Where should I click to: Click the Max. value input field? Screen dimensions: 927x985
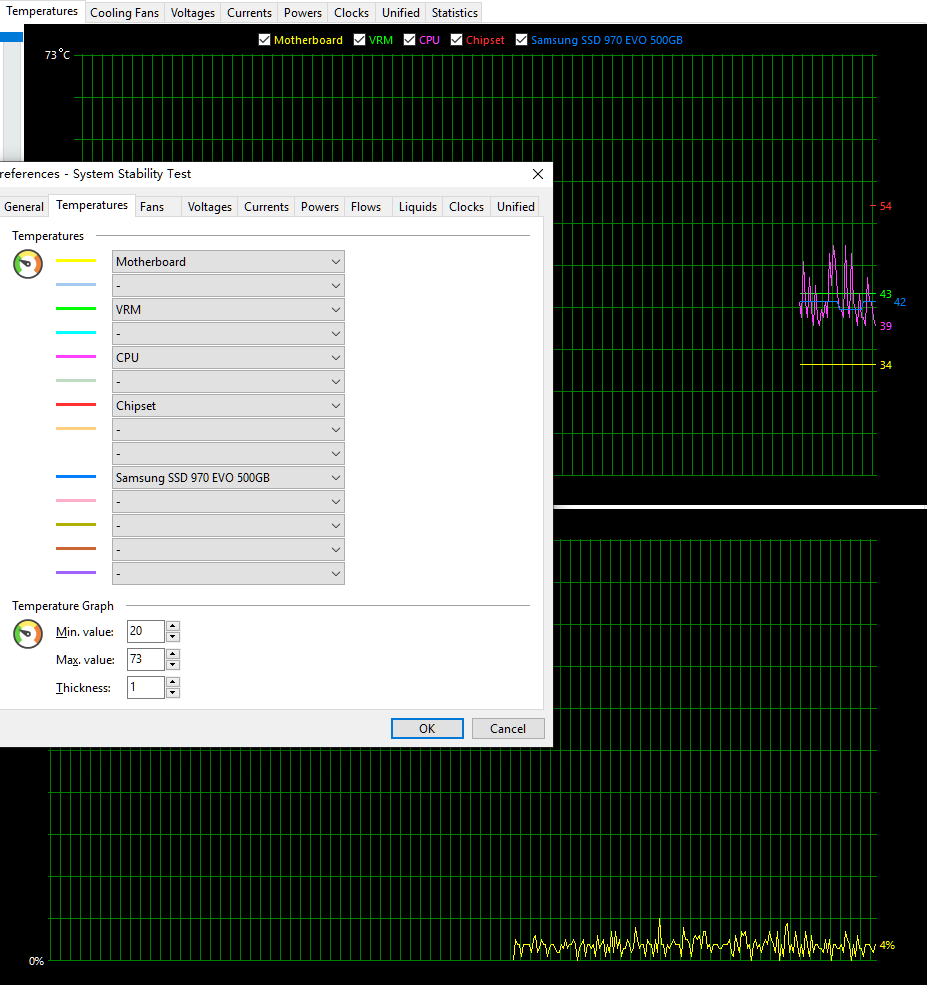point(146,659)
